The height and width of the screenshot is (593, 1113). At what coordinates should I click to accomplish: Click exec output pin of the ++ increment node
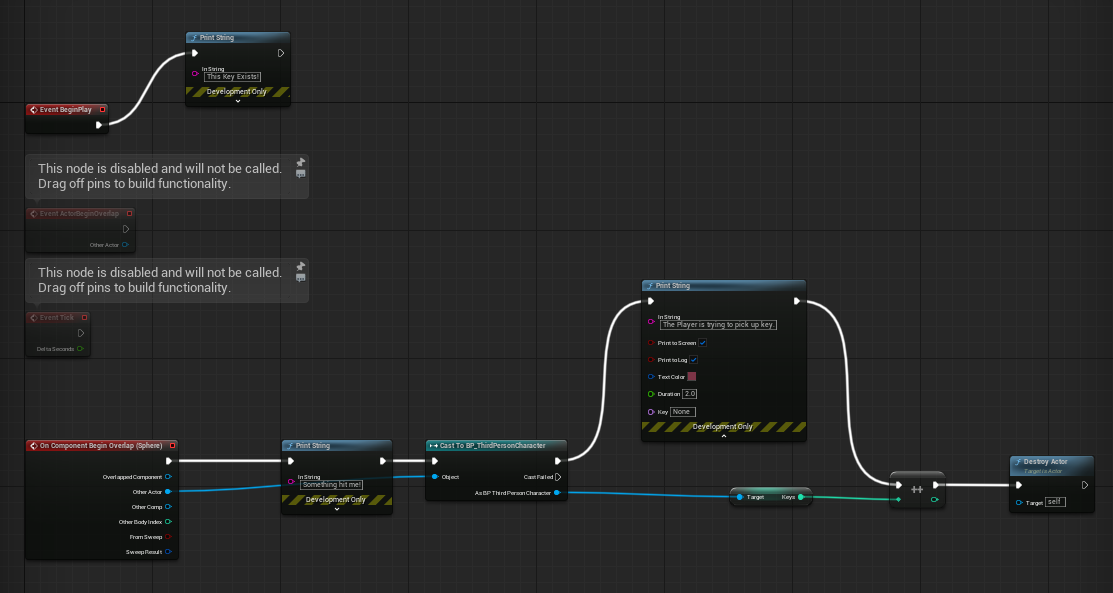[936, 485]
